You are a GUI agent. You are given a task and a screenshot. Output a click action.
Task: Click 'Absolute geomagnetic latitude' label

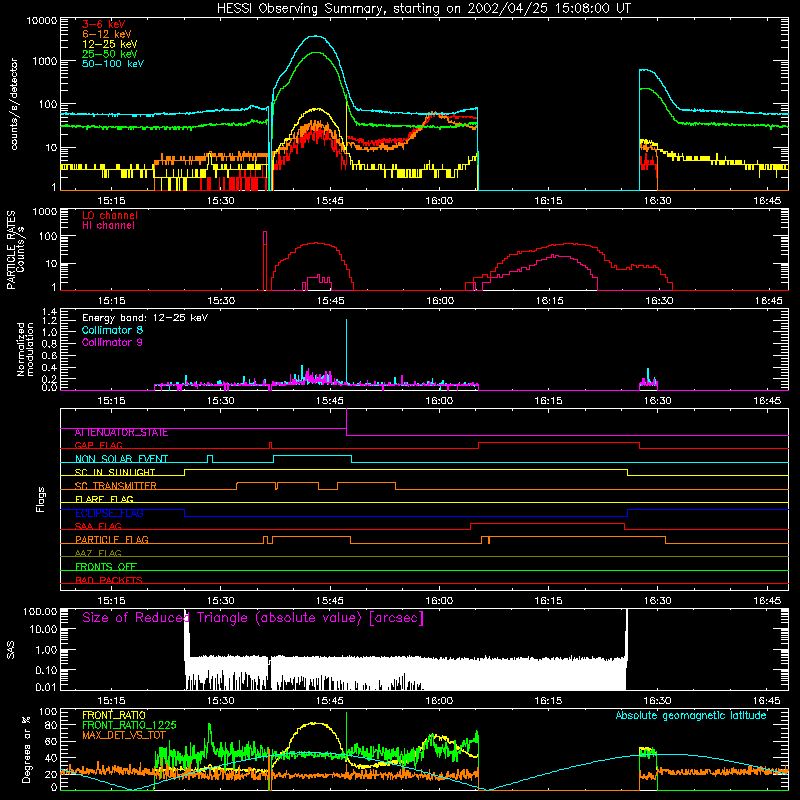click(691, 716)
